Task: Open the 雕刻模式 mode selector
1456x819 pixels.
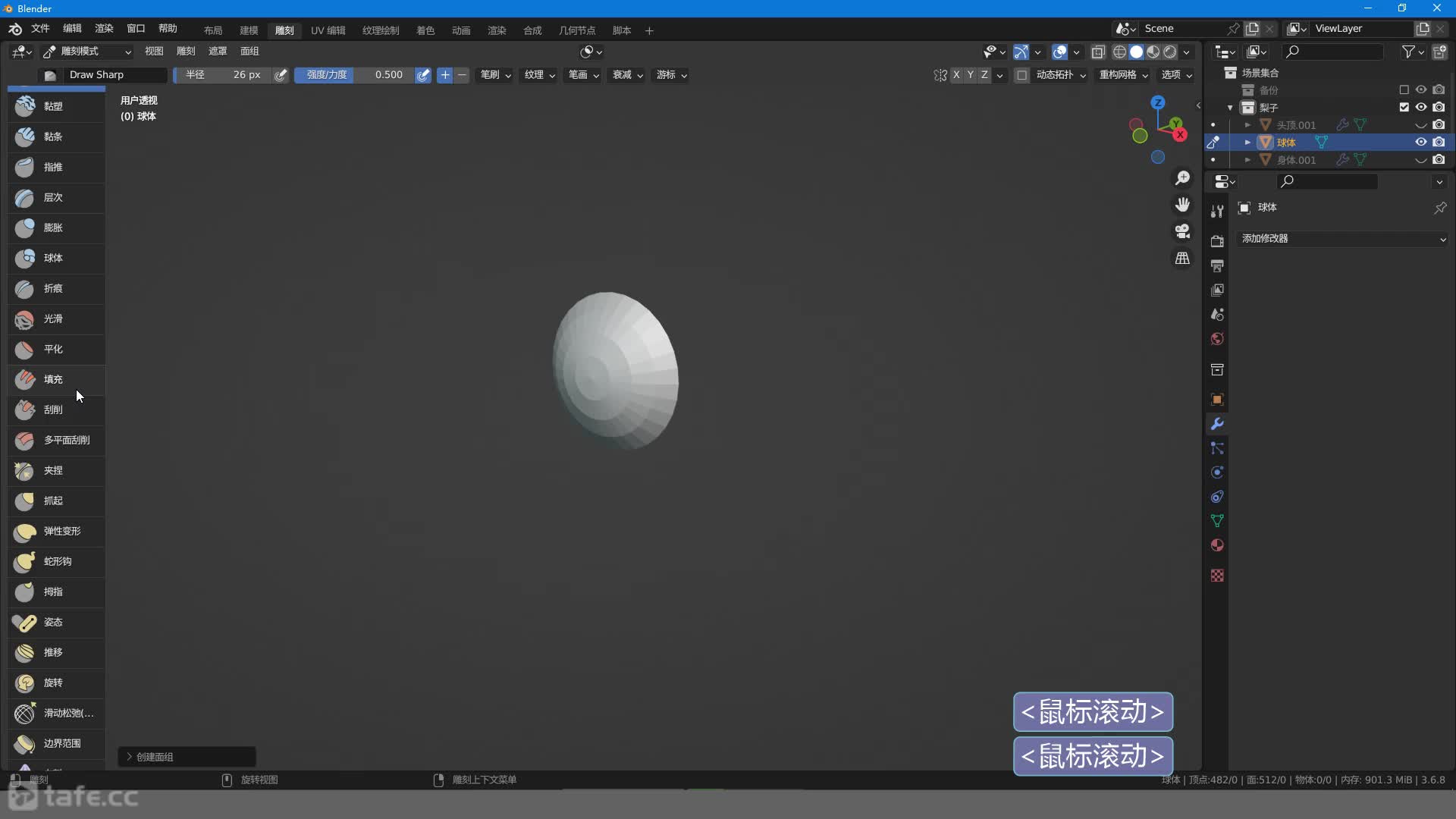Action: 87,52
